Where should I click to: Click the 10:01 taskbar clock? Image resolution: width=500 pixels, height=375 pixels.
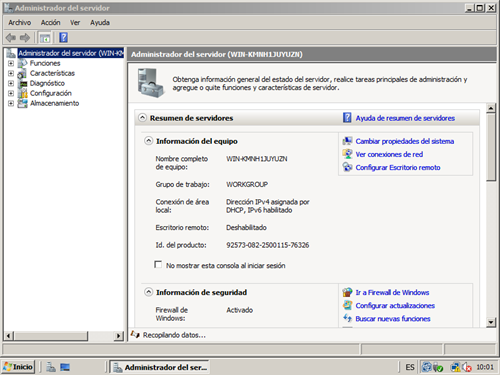click(x=485, y=367)
